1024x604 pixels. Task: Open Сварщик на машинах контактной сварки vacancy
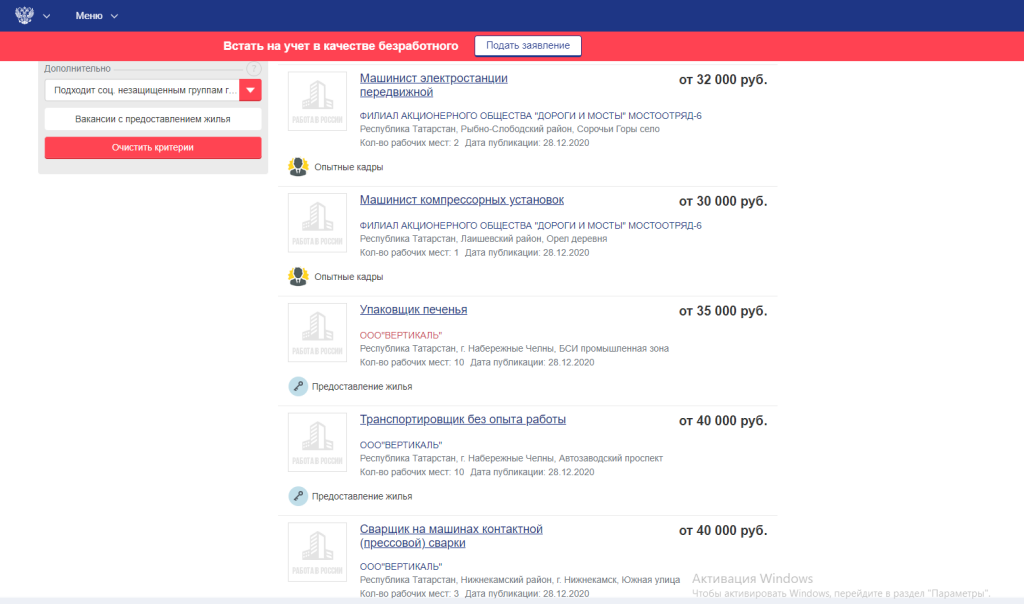coord(450,536)
